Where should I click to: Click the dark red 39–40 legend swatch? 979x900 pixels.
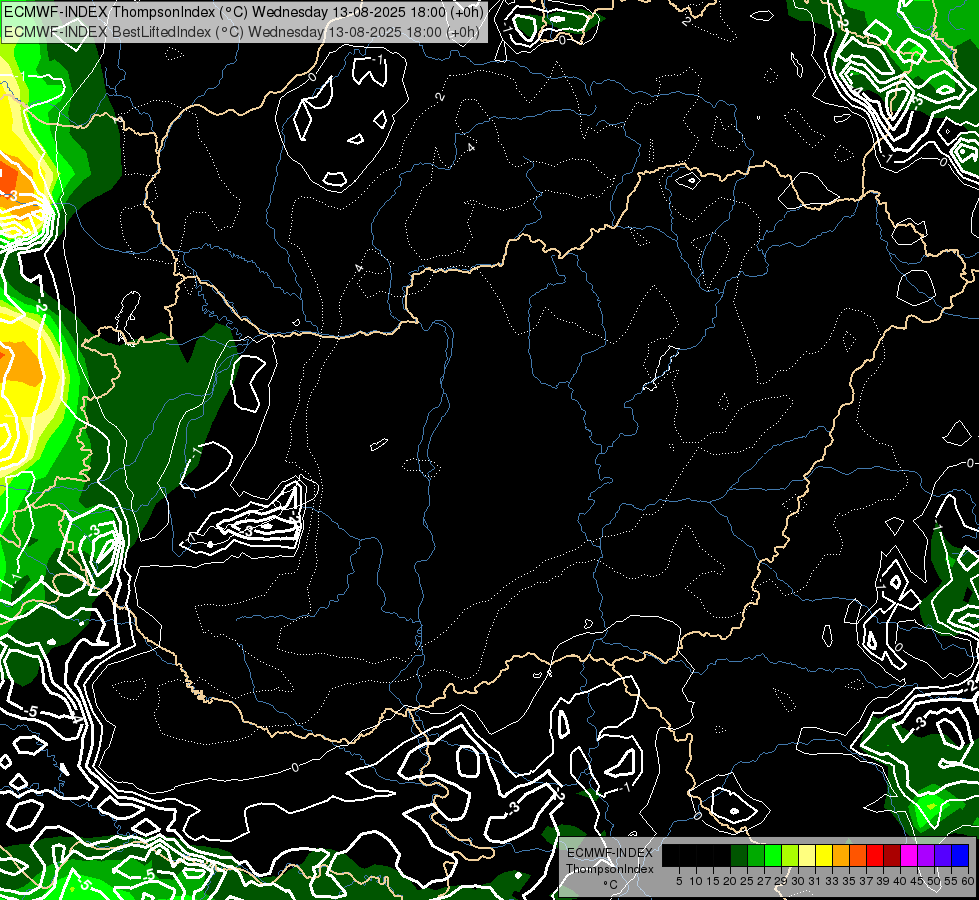(892, 855)
